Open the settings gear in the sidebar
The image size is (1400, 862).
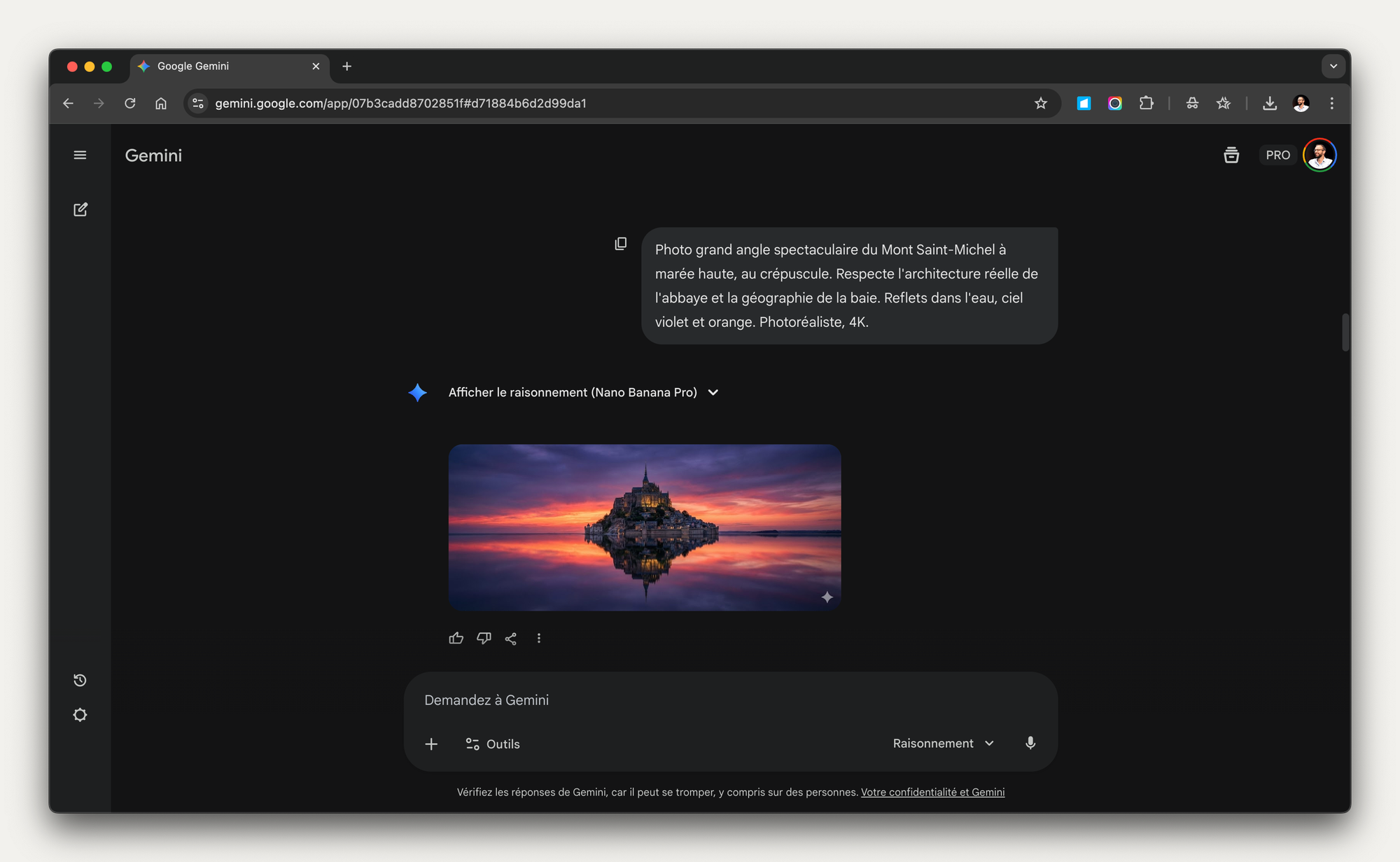(80, 715)
